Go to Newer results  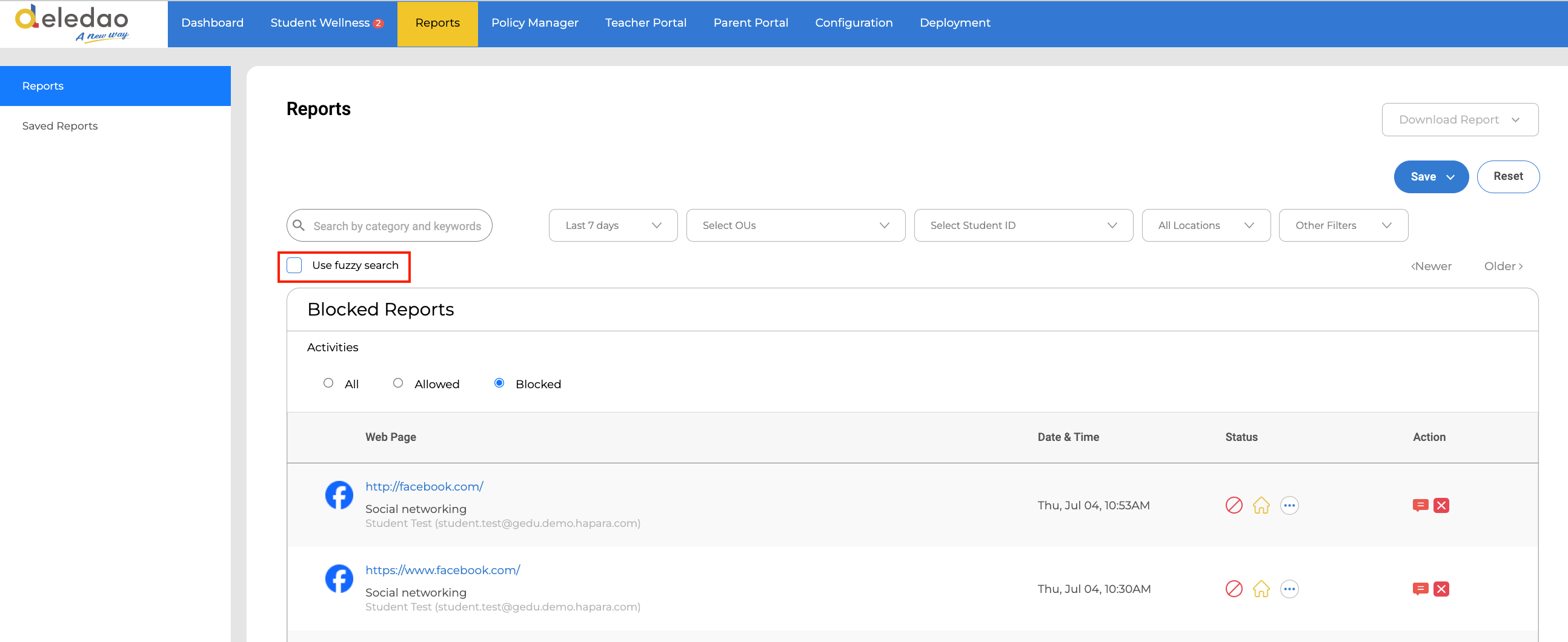[x=1431, y=266]
